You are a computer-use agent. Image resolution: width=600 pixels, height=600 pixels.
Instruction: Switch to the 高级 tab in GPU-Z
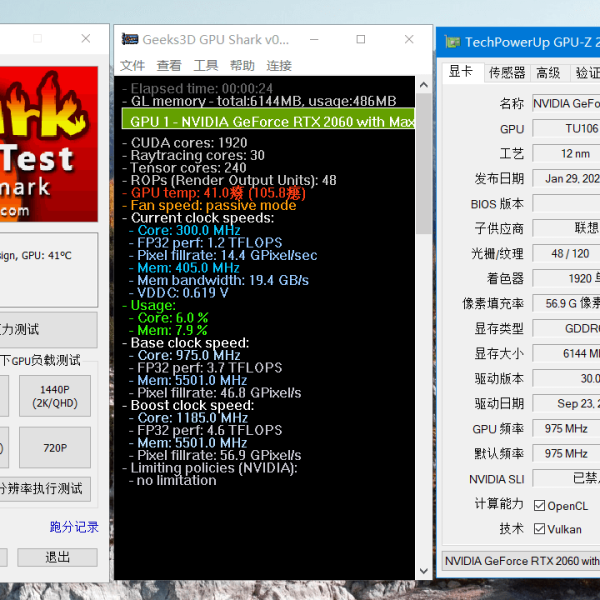(x=548, y=73)
